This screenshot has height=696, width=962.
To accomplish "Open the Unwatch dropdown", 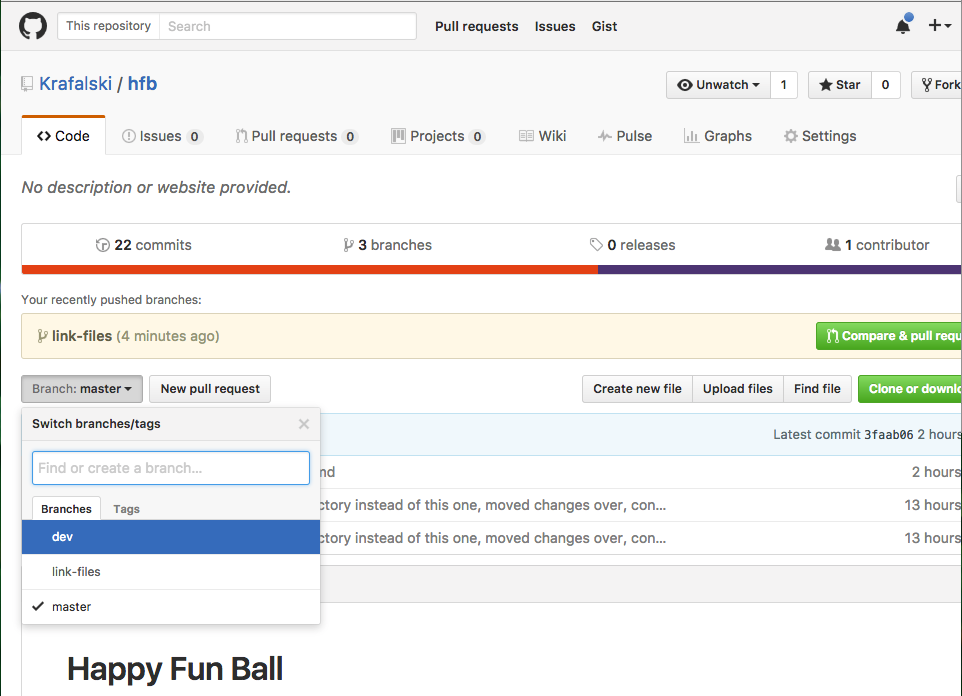I will pos(718,85).
